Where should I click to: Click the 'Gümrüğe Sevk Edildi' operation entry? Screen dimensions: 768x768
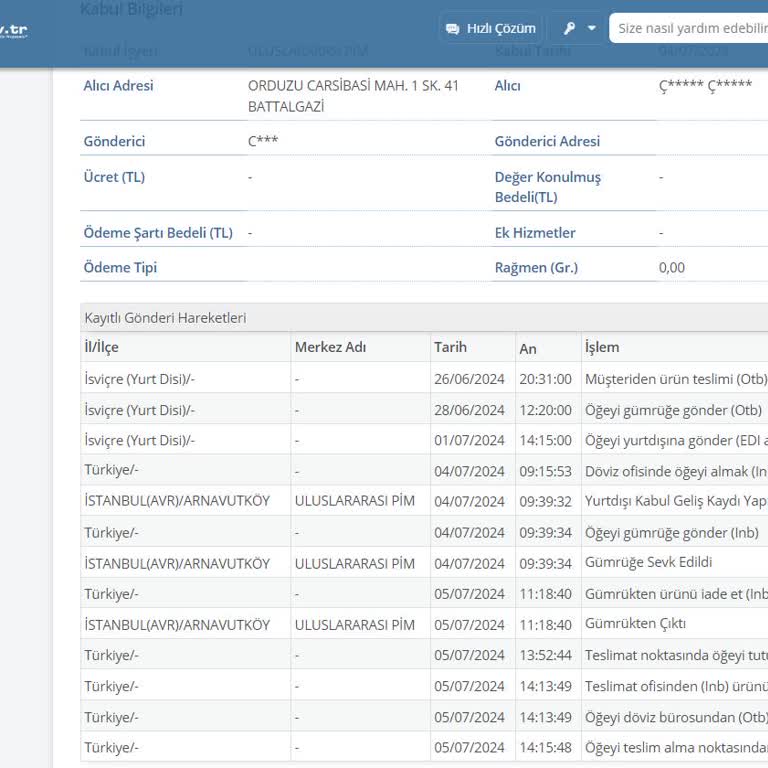pyautogui.click(x=648, y=563)
